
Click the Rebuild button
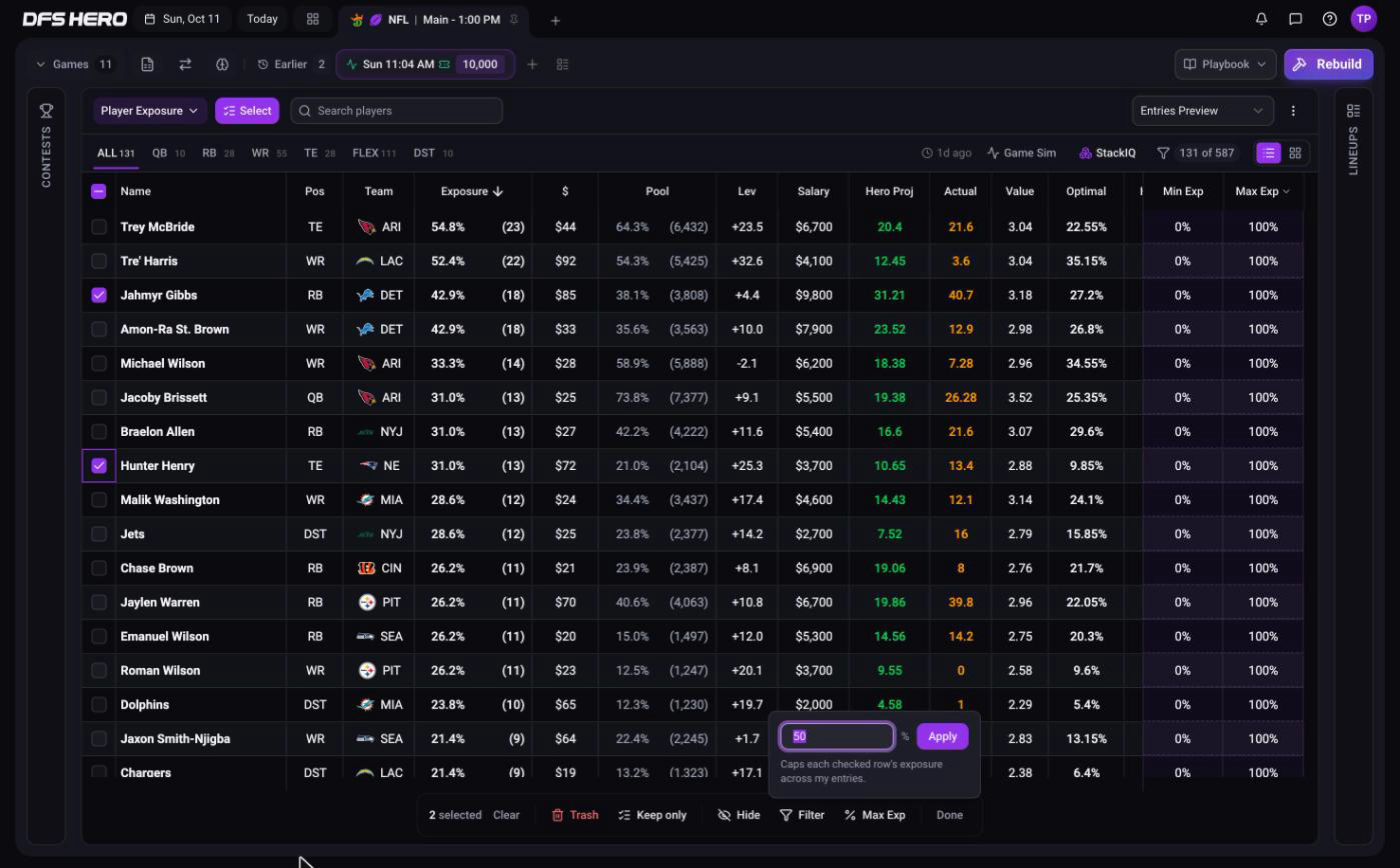[x=1328, y=64]
